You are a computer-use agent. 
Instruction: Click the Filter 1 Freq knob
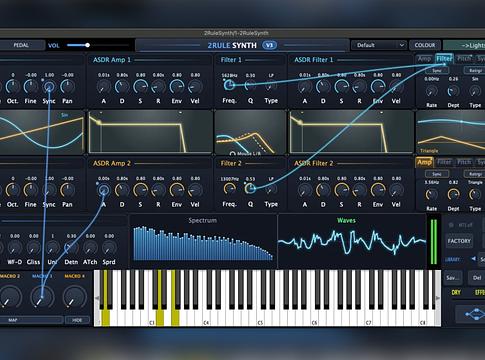click(229, 85)
